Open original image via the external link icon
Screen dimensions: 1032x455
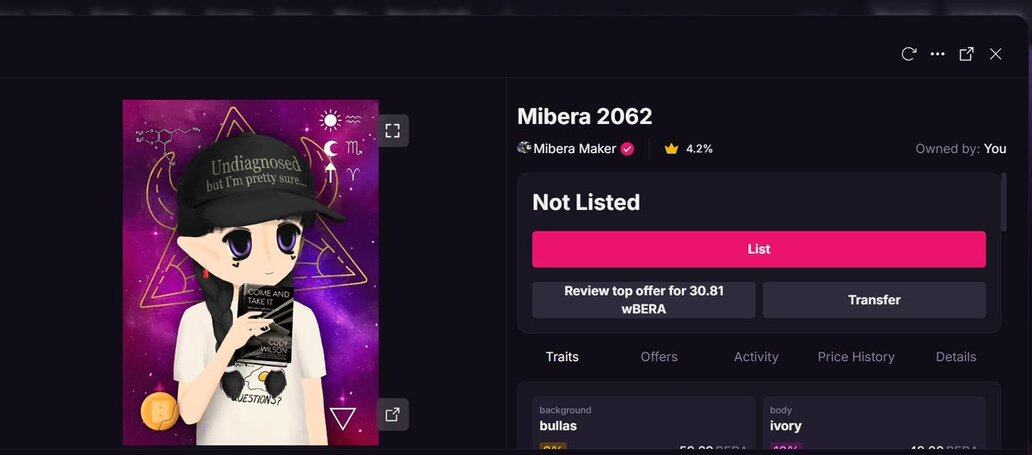click(392, 414)
